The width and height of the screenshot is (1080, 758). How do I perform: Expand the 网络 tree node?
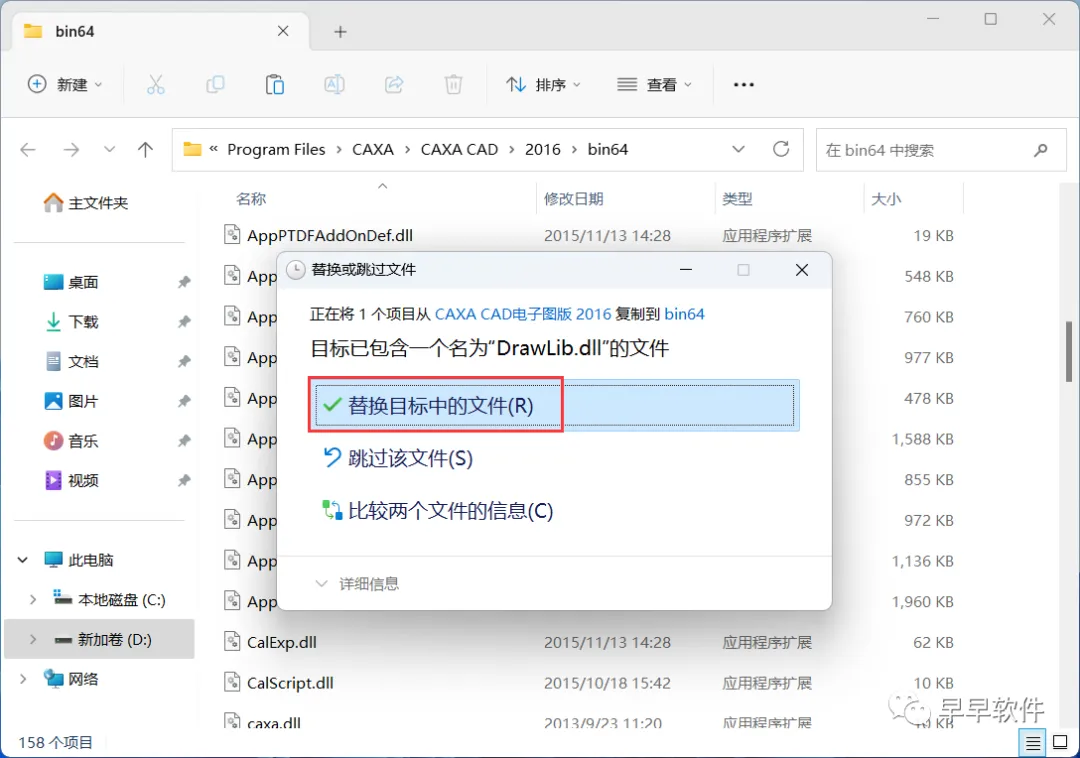(23, 679)
